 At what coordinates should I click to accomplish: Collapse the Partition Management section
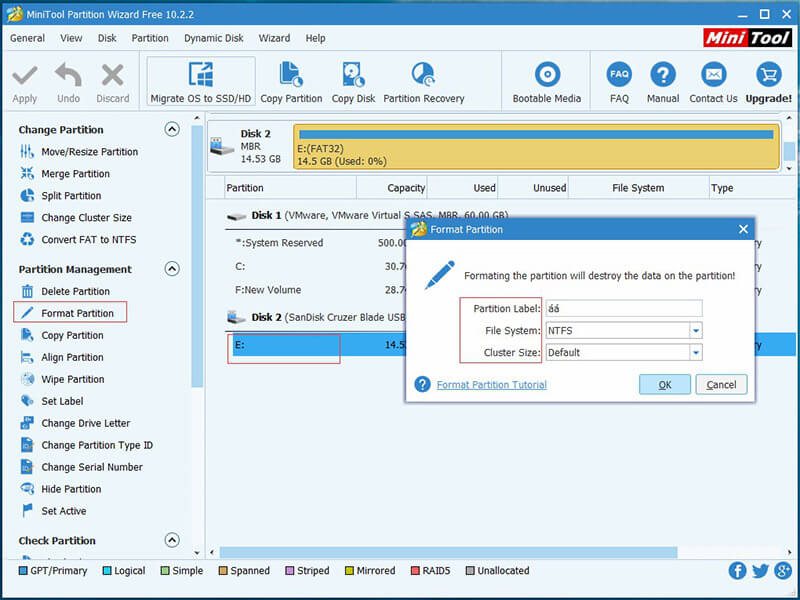pos(172,268)
